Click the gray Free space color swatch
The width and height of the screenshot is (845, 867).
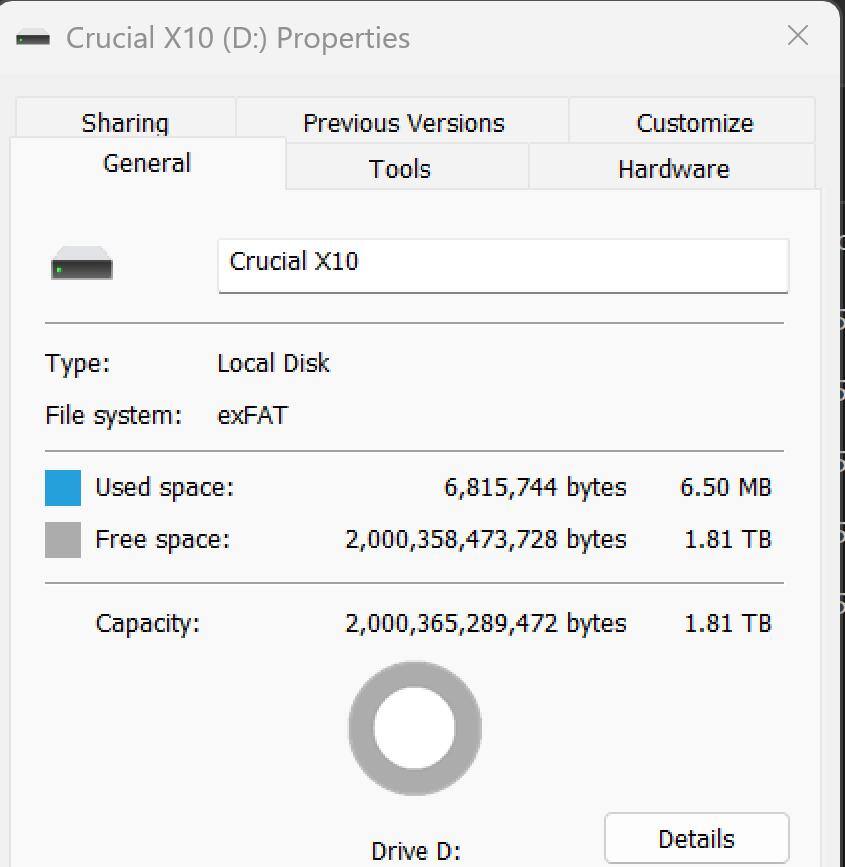click(x=63, y=540)
